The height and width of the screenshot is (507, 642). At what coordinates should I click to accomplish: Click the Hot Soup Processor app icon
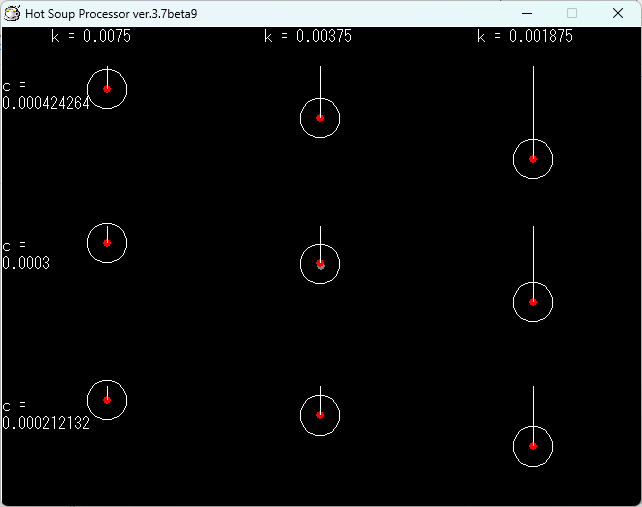point(12,14)
